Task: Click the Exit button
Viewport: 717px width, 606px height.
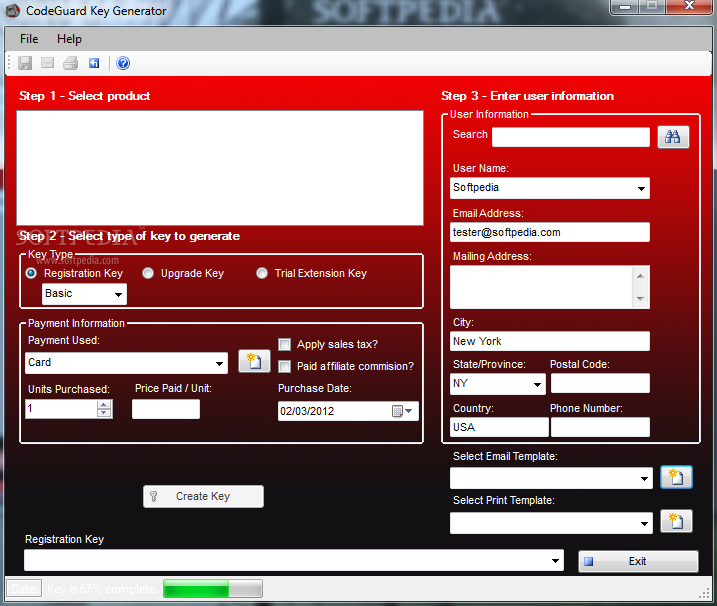Action: pos(638,561)
